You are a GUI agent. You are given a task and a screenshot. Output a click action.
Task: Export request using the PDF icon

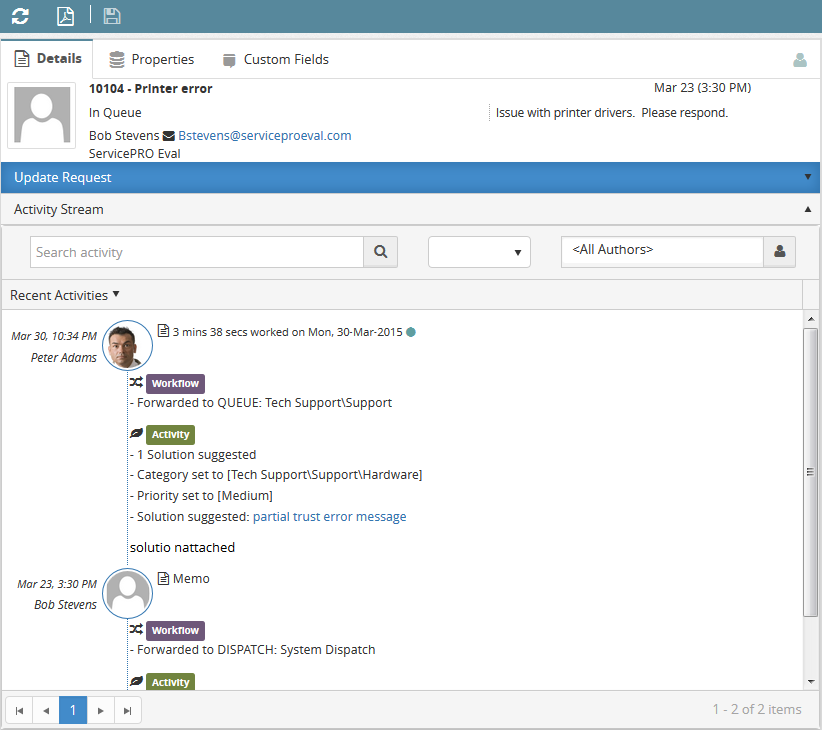[65, 16]
